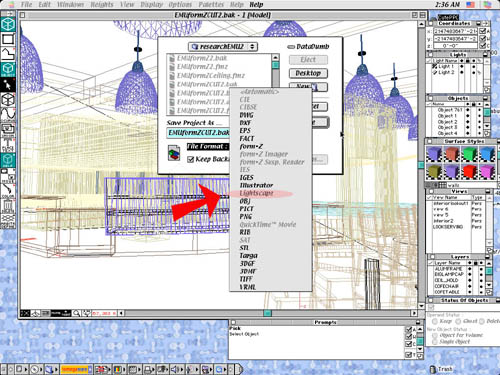Open the Palettes menu
This screenshot has height=375, width=500.
tap(211, 4)
